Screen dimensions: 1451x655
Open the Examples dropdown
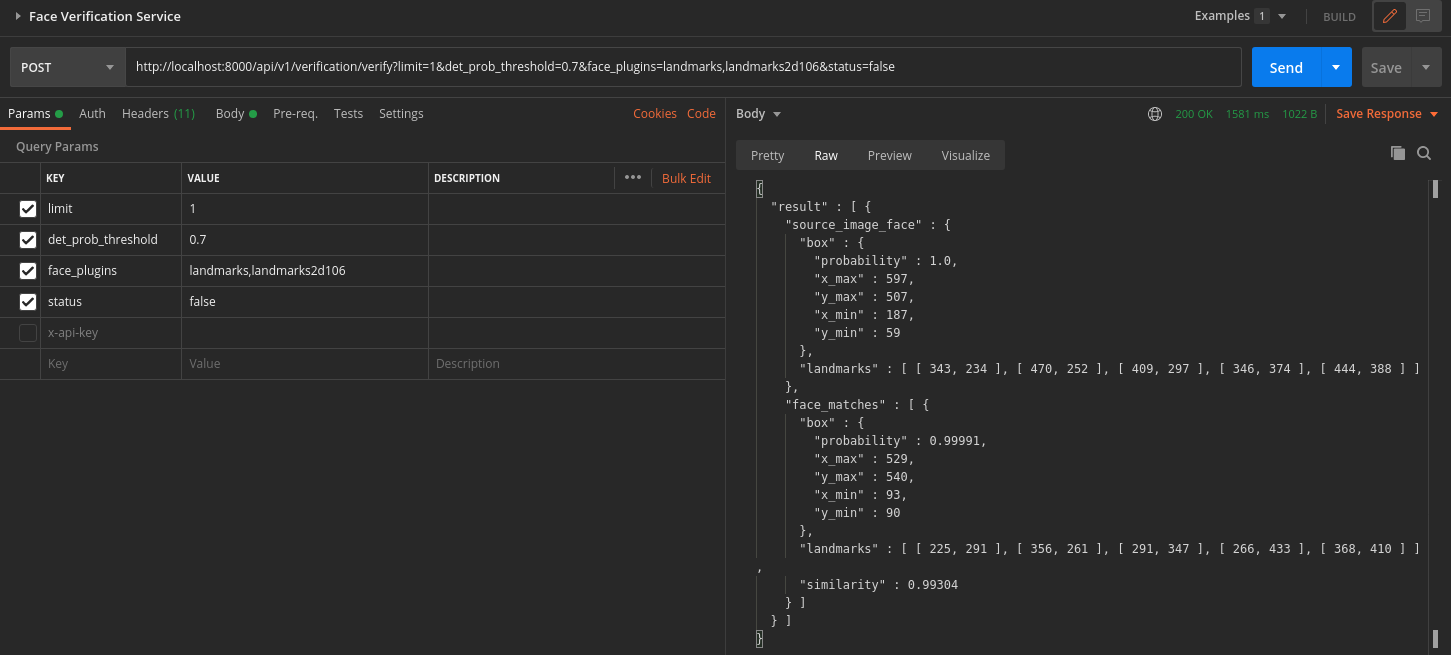[x=1281, y=16]
